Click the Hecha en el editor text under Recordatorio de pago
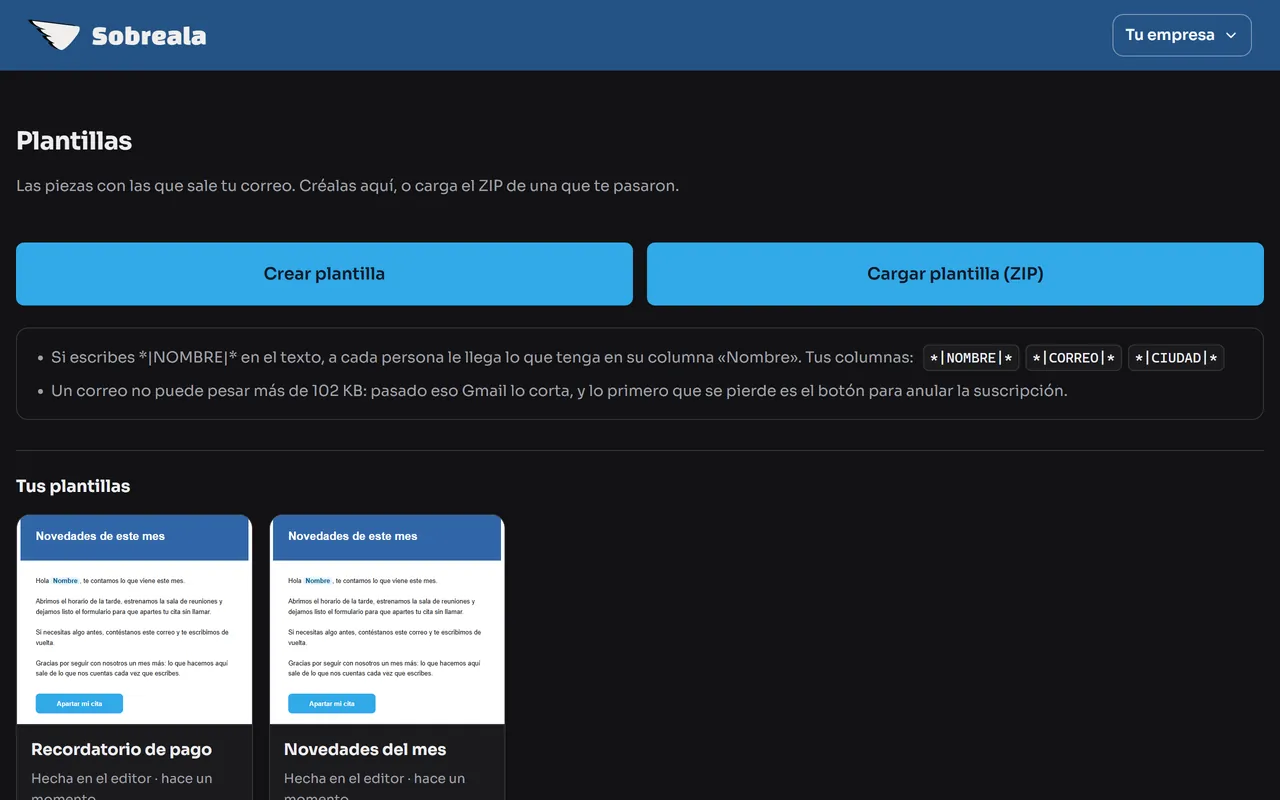 coord(93,778)
